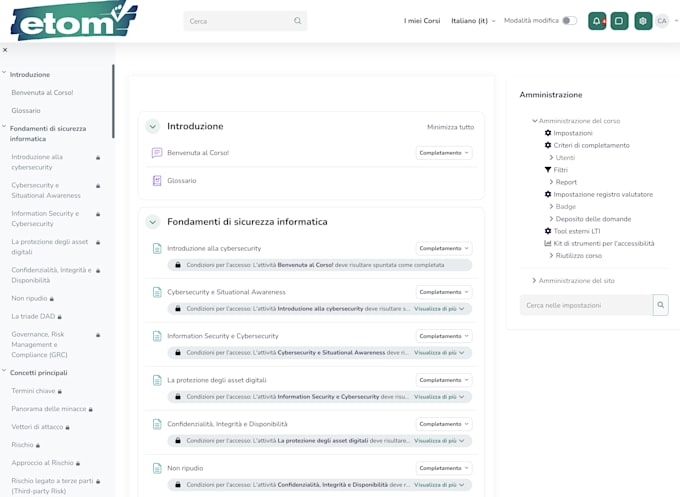Open Completamento dropdown for Benvenuta al Corso!
Image resolution: width=680 pixels, height=497 pixels.
(x=444, y=153)
